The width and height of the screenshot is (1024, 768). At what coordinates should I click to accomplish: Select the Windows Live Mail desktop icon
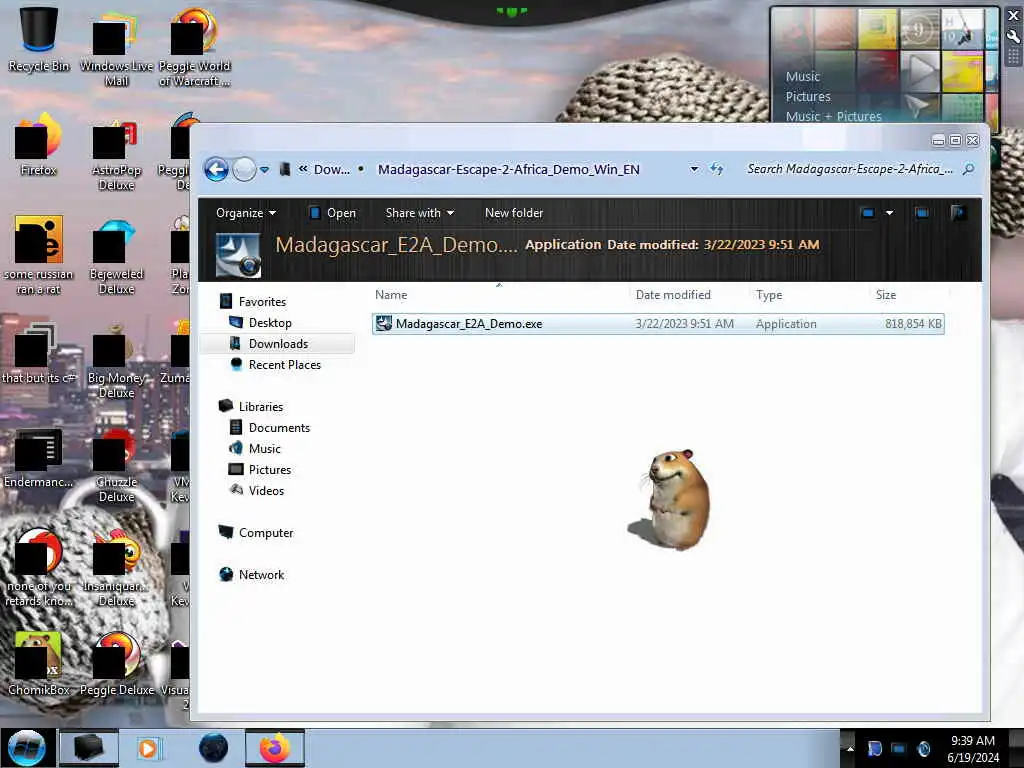point(116,49)
